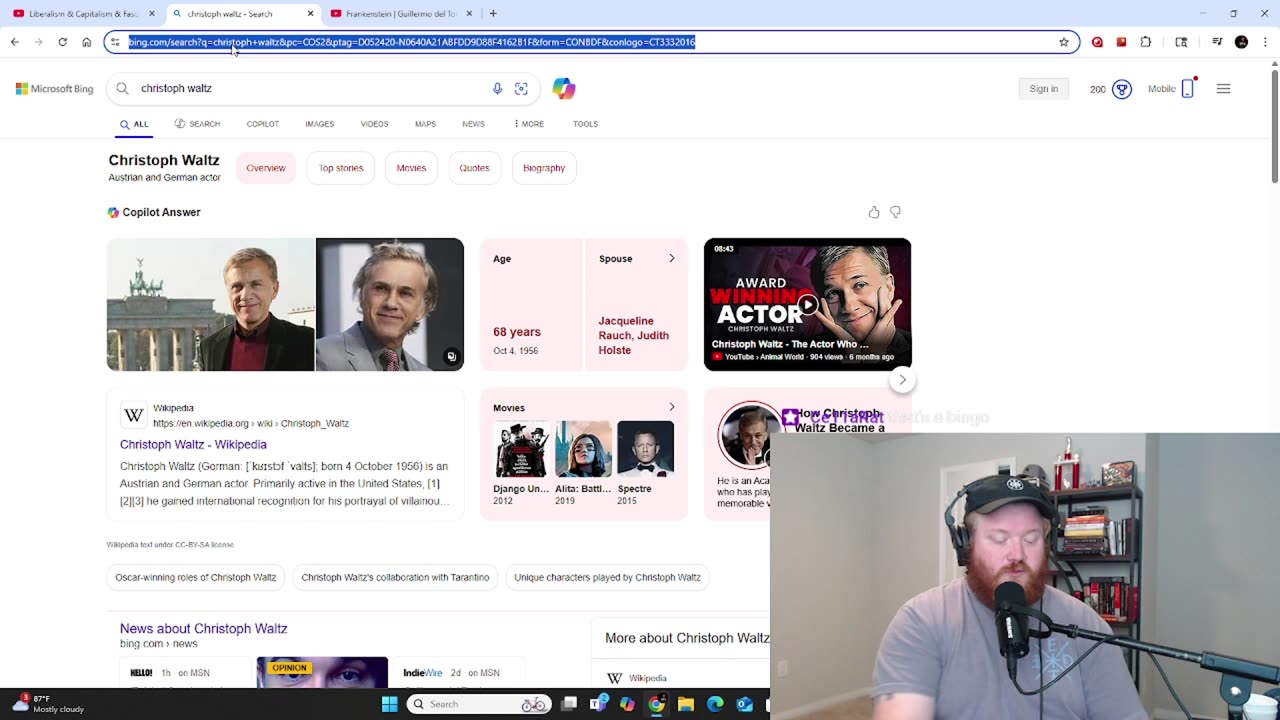1280x720 pixels.
Task: Open the media control playlist icon in Chrome
Action: coord(1217,42)
